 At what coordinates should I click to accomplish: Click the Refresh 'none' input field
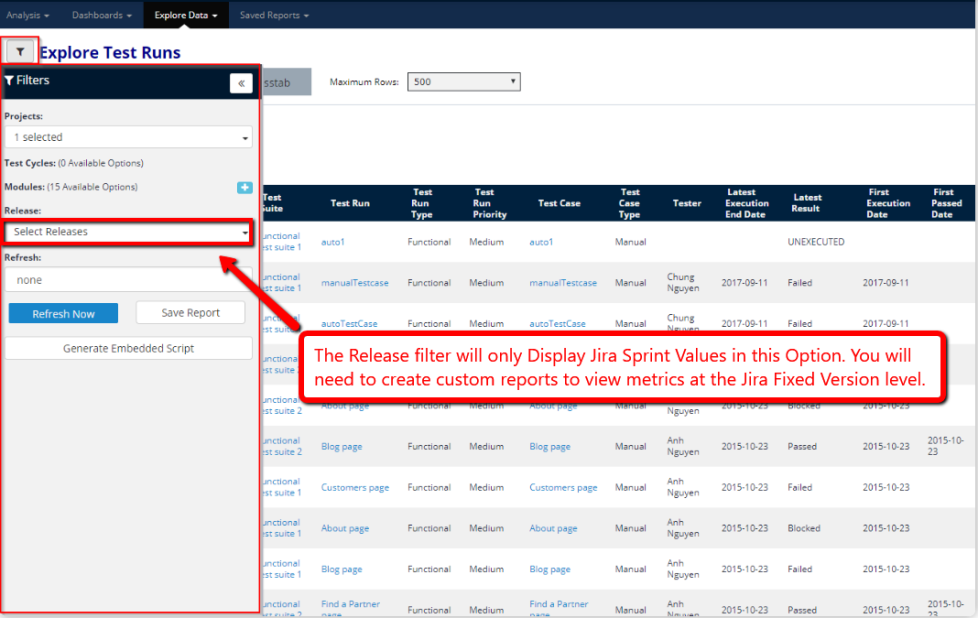tap(128, 279)
